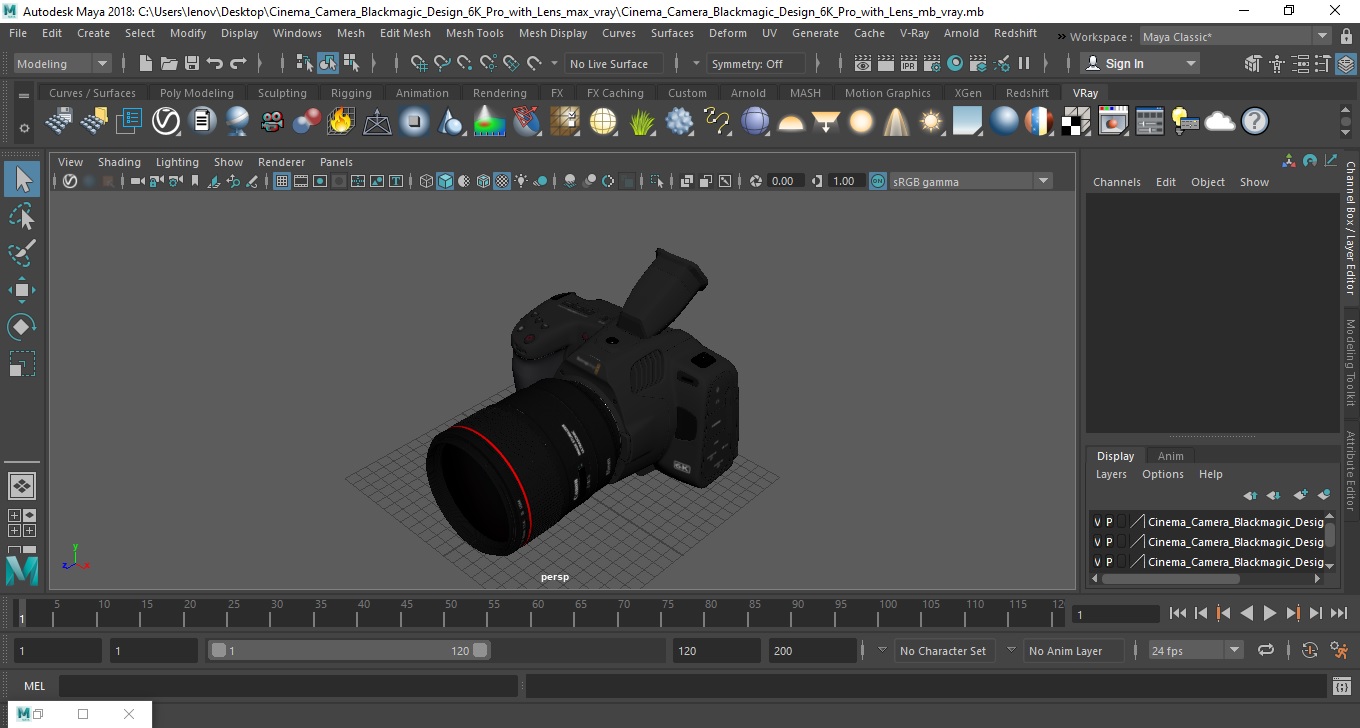This screenshot has width=1360, height=728.
Task: Open the viewport Shading menu
Action: (x=119, y=162)
